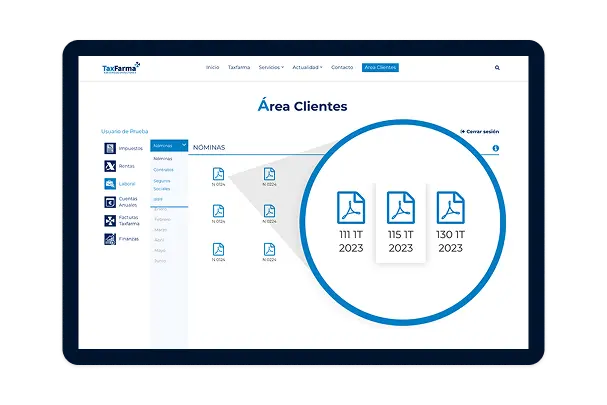Go to the Finanzas icon
Image resolution: width=607 pixels, height=405 pixels.
point(111,239)
